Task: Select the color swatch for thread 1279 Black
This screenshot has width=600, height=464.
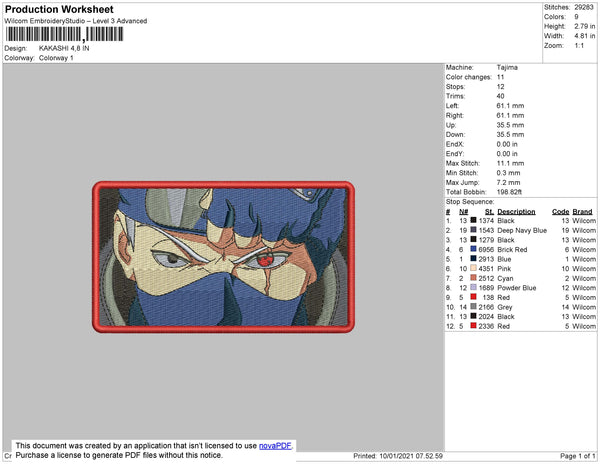Action: (473, 239)
